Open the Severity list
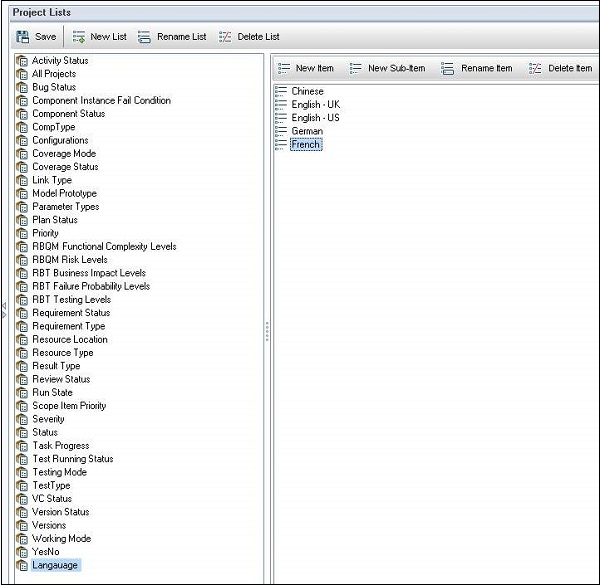Image resolution: width=600 pixels, height=585 pixels. pos(48,419)
